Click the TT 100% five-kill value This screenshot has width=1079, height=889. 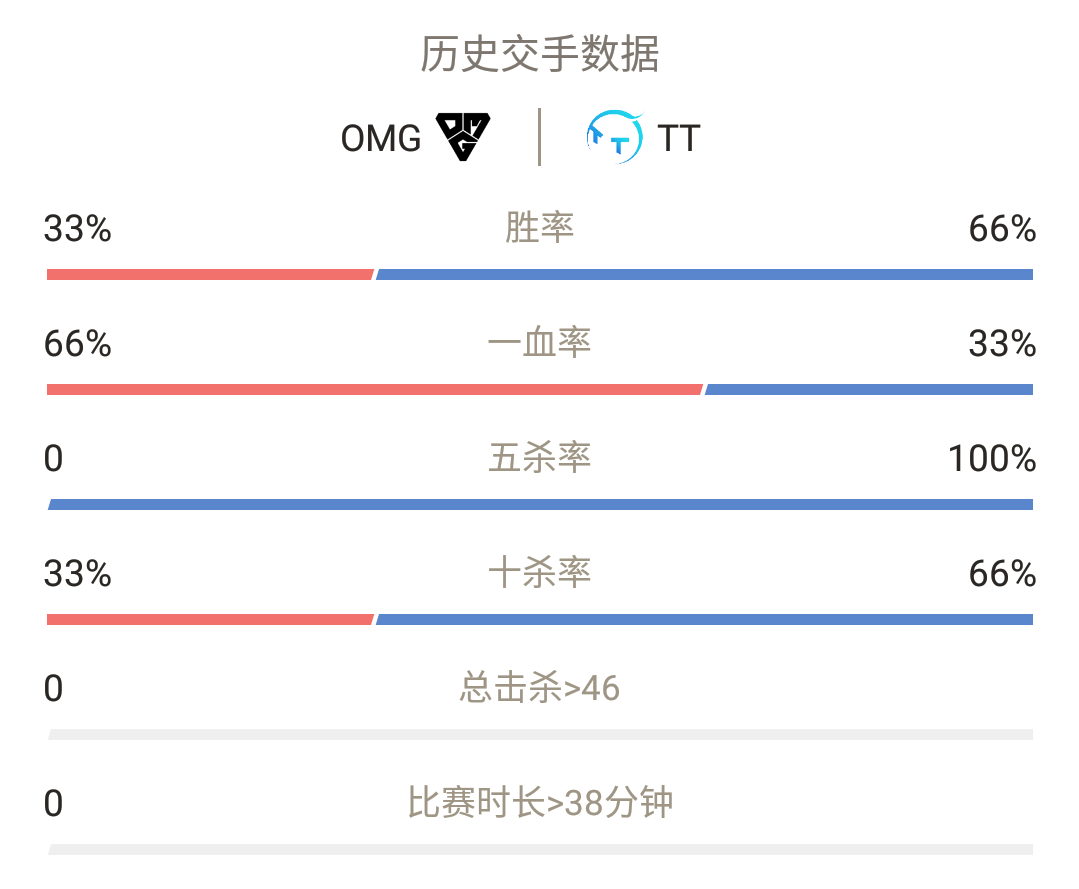[x=992, y=458]
